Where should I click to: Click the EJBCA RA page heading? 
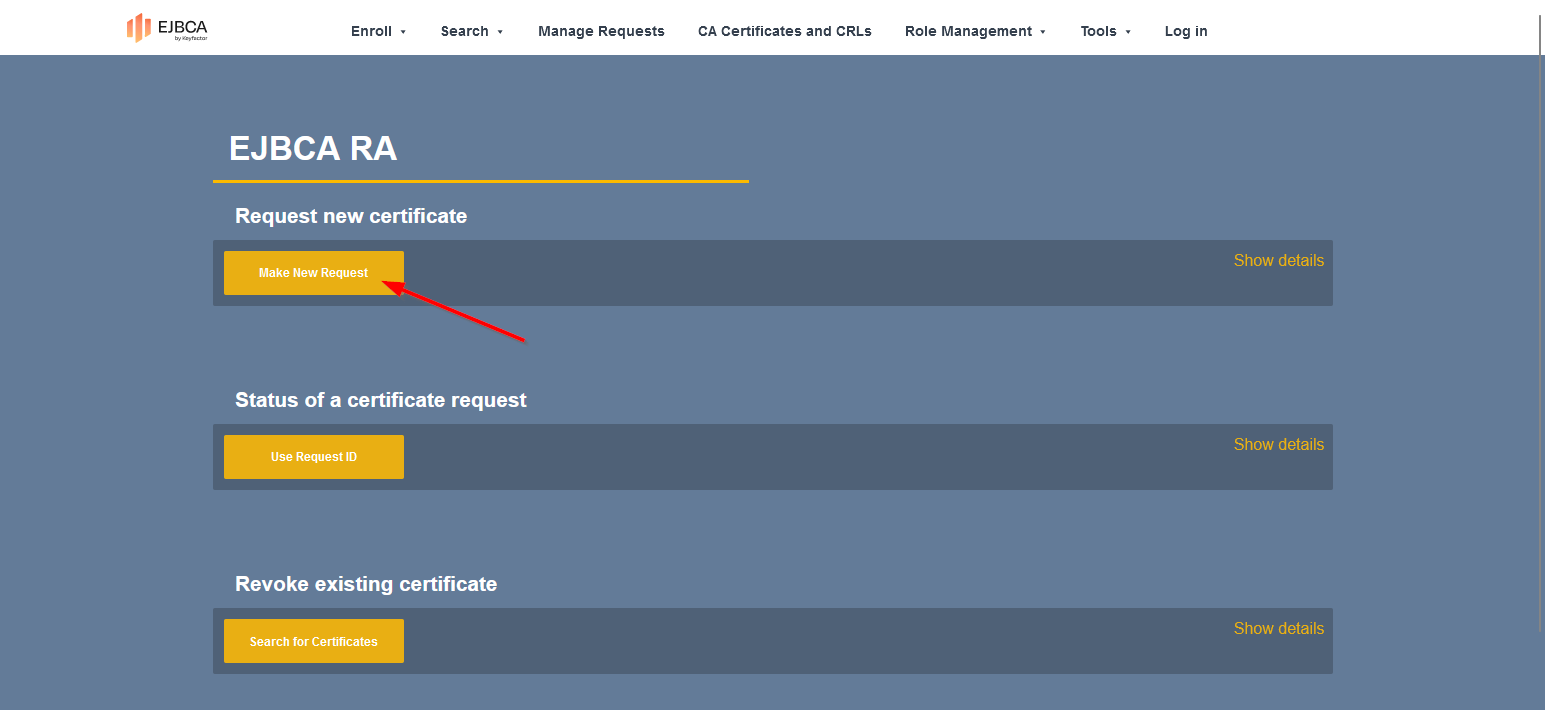coord(313,149)
